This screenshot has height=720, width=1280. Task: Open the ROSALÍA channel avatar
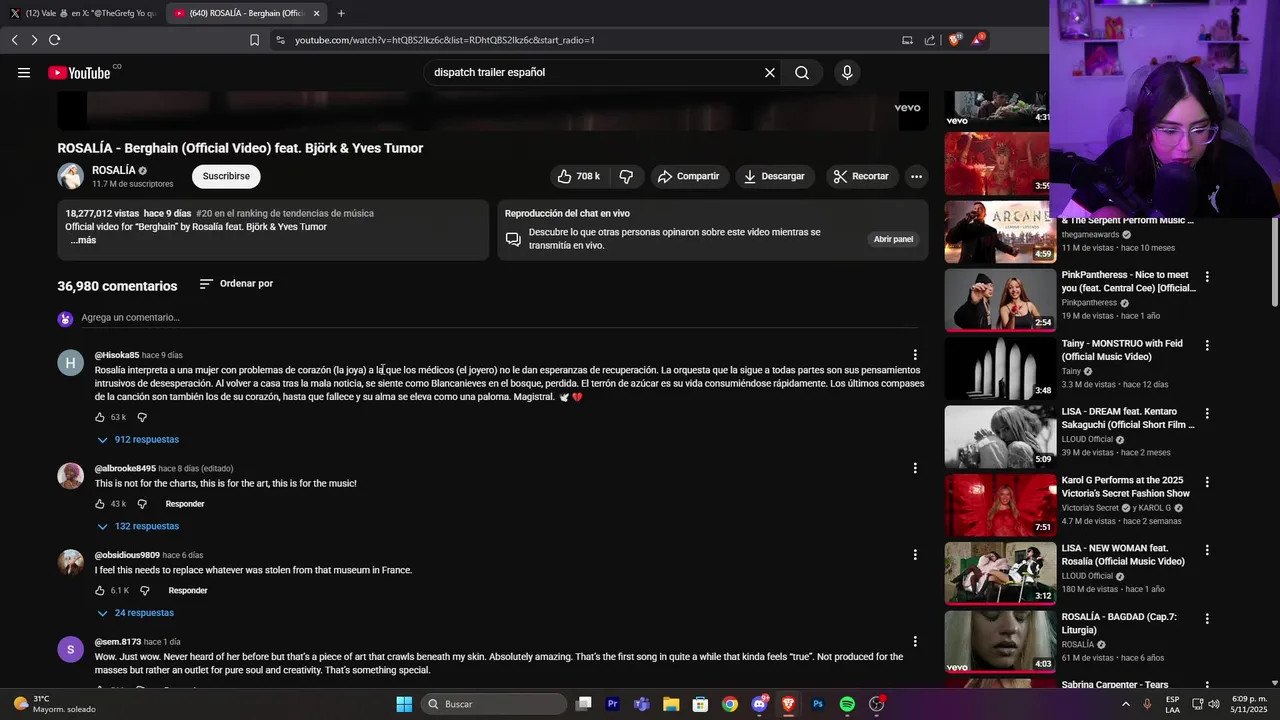pyautogui.click(x=71, y=176)
